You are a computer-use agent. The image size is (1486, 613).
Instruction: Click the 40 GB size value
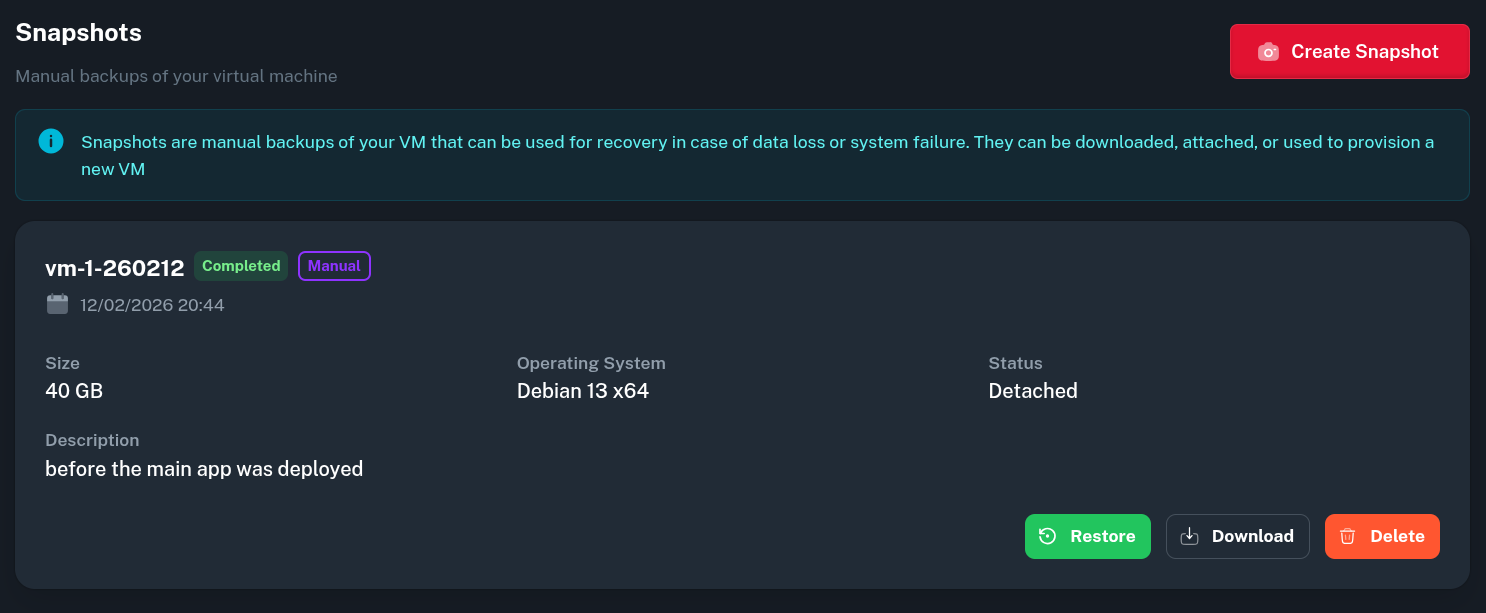[x=74, y=391]
